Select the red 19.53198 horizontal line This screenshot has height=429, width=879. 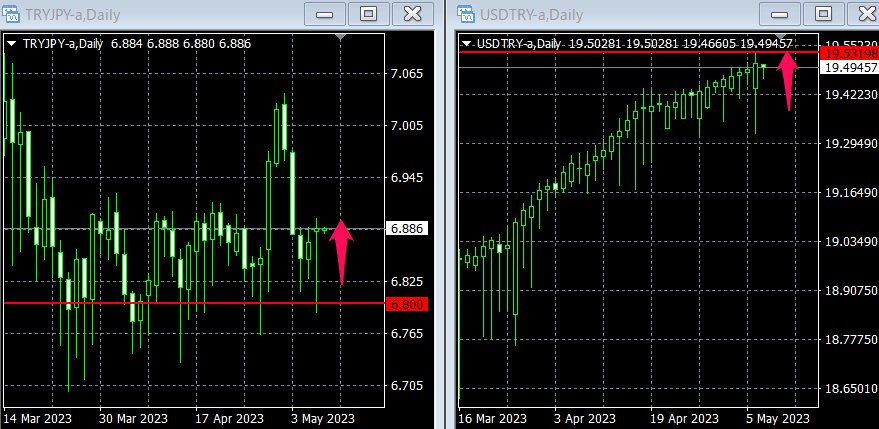click(x=639, y=52)
